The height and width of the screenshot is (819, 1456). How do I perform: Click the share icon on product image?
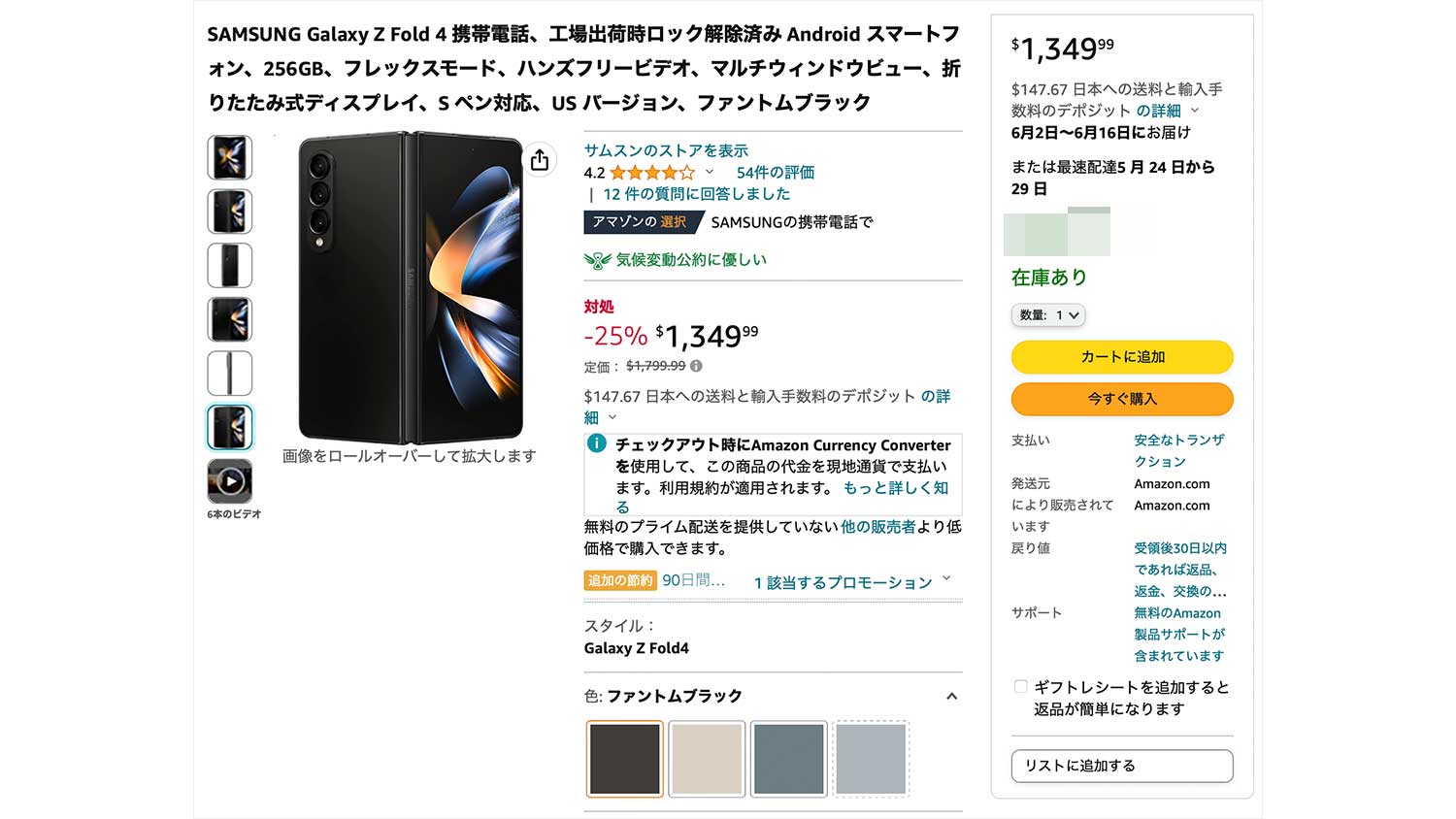point(540,160)
